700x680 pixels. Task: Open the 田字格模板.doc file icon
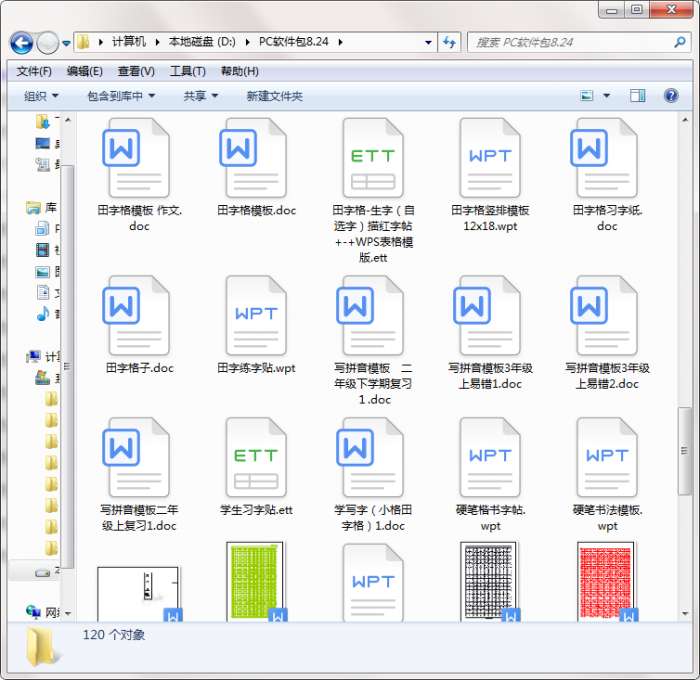255,159
